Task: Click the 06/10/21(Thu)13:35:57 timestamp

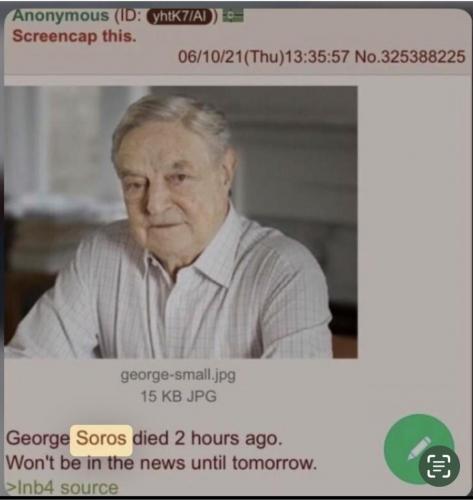Action: click(x=263, y=57)
